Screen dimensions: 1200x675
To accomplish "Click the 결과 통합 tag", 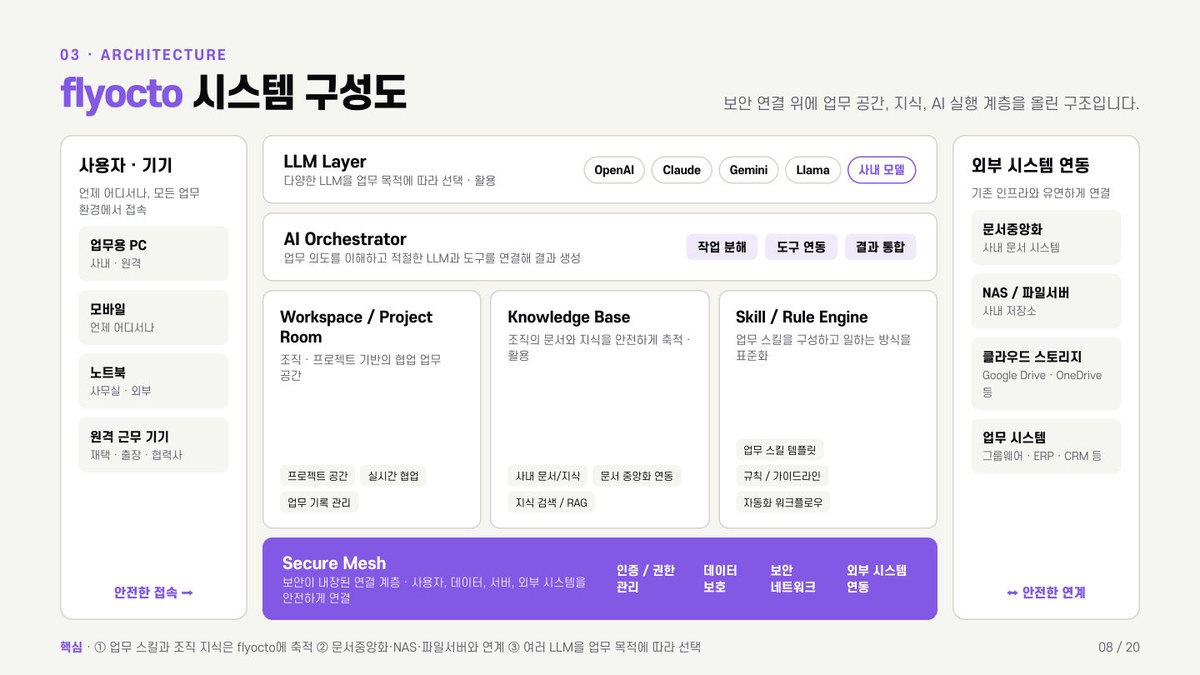I will click(x=880, y=247).
